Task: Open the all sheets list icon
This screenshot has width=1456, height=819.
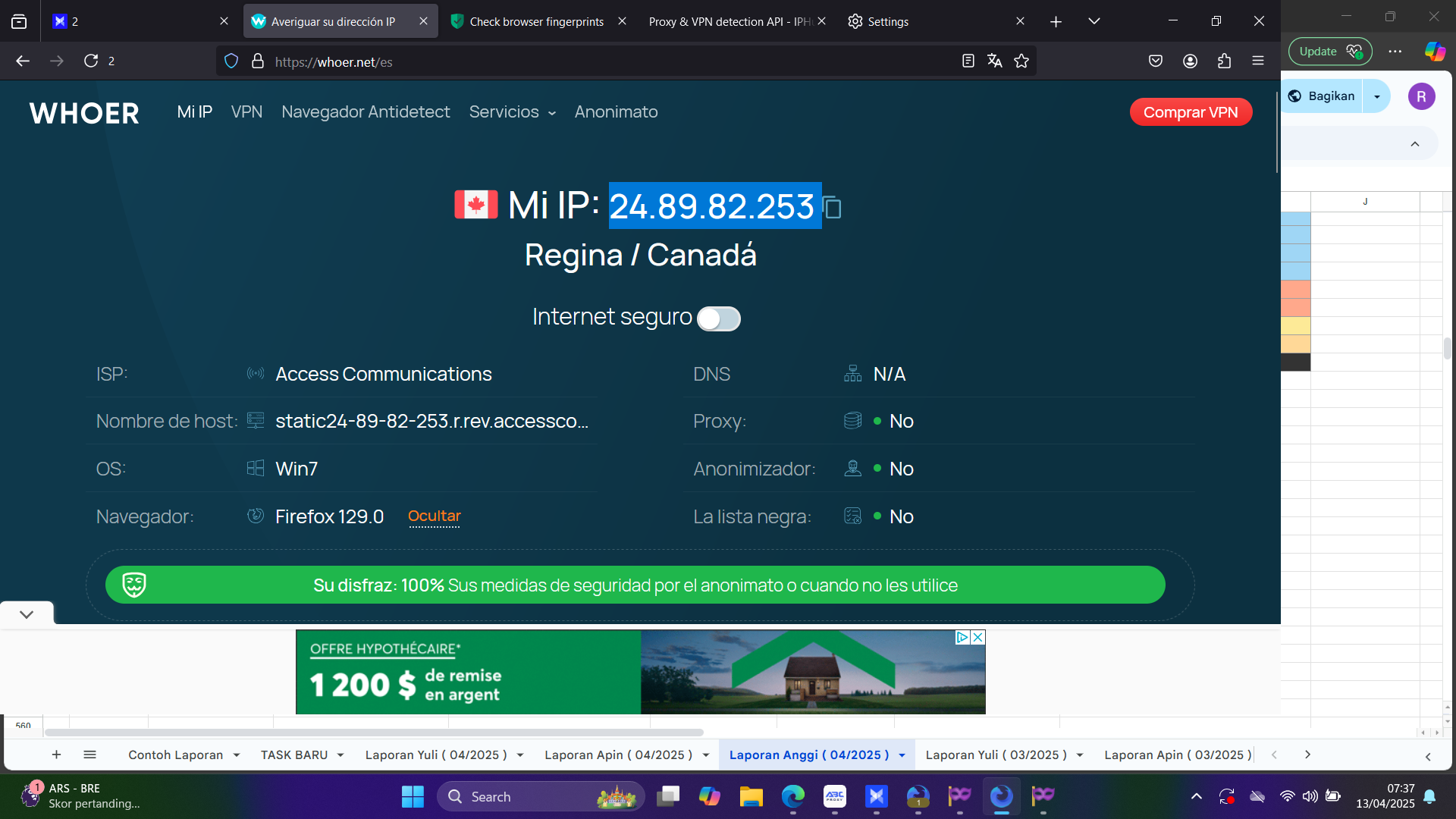Action: [x=89, y=755]
